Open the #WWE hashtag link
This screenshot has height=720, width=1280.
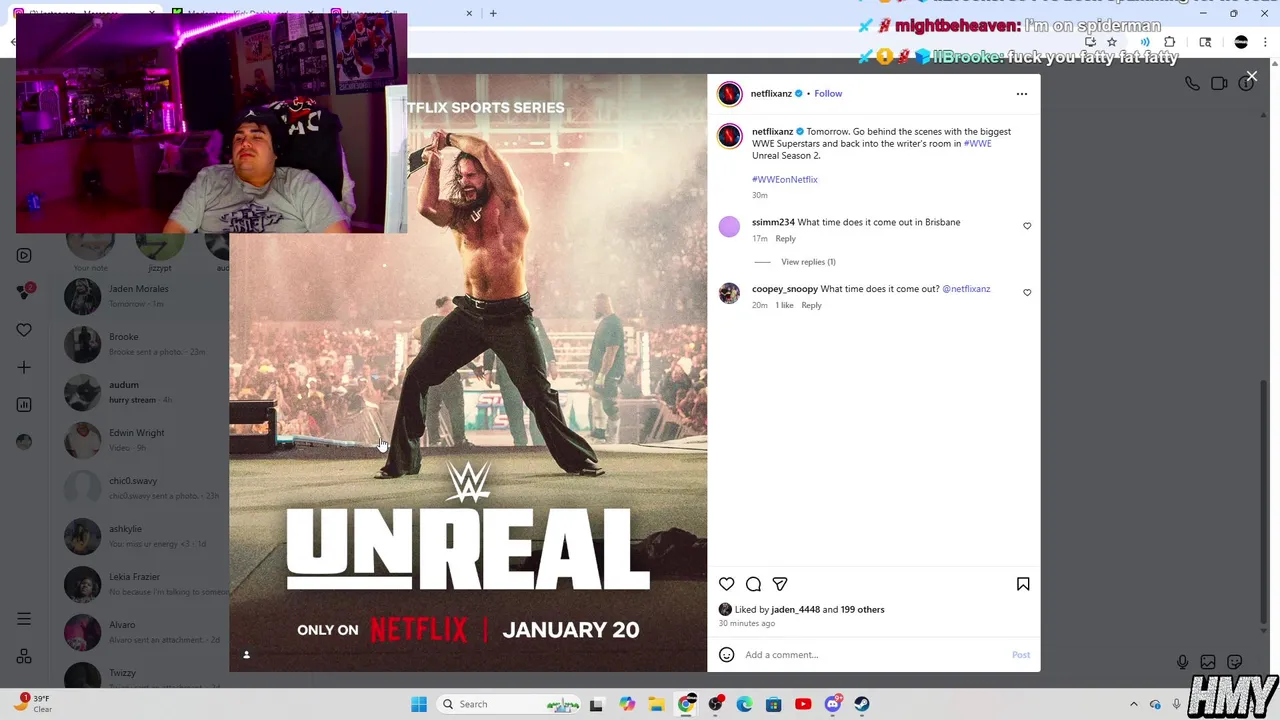978,144
